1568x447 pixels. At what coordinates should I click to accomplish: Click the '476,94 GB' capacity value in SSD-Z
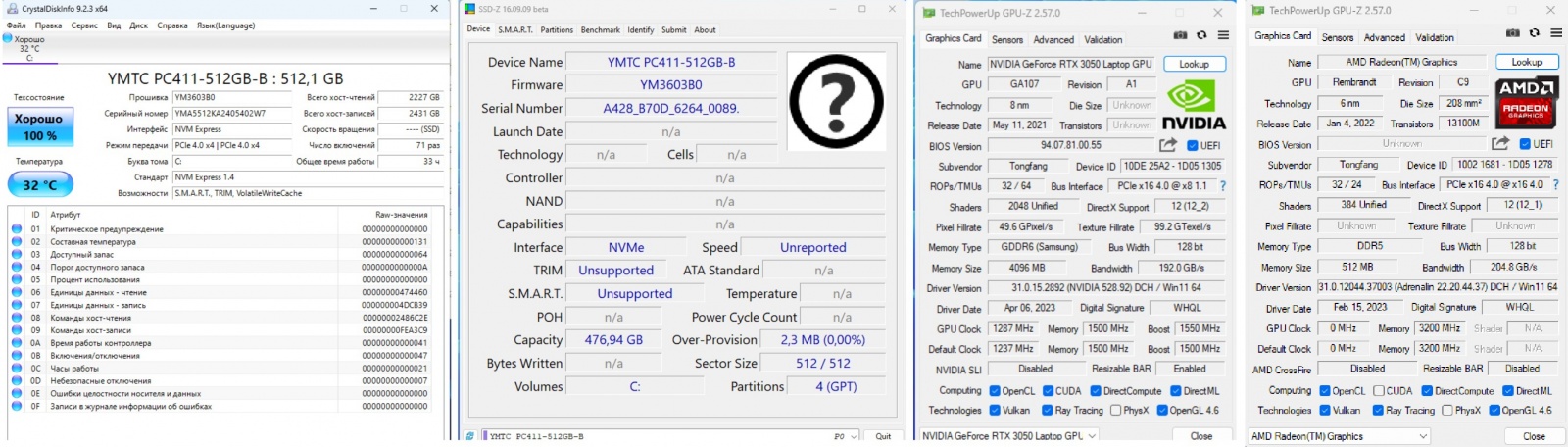tap(613, 340)
